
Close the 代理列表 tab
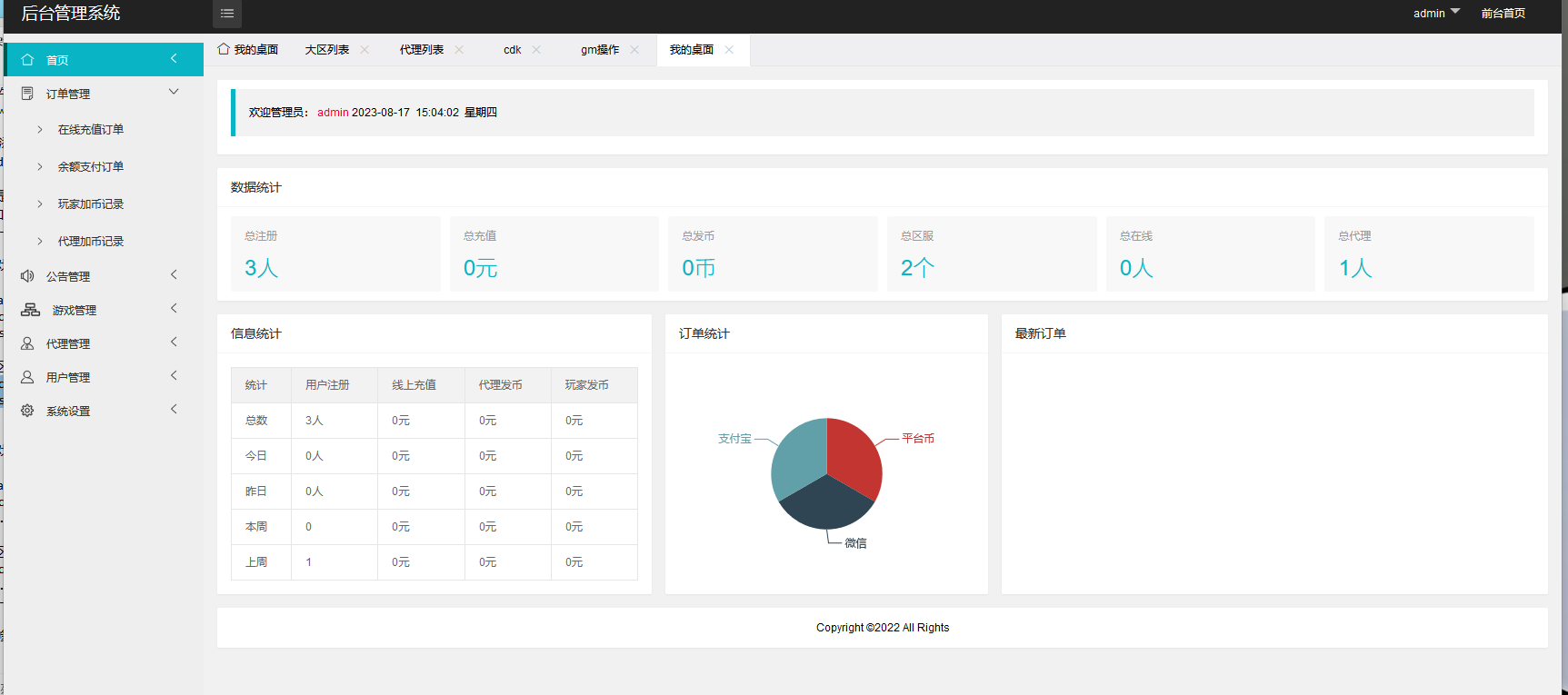[x=459, y=50]
